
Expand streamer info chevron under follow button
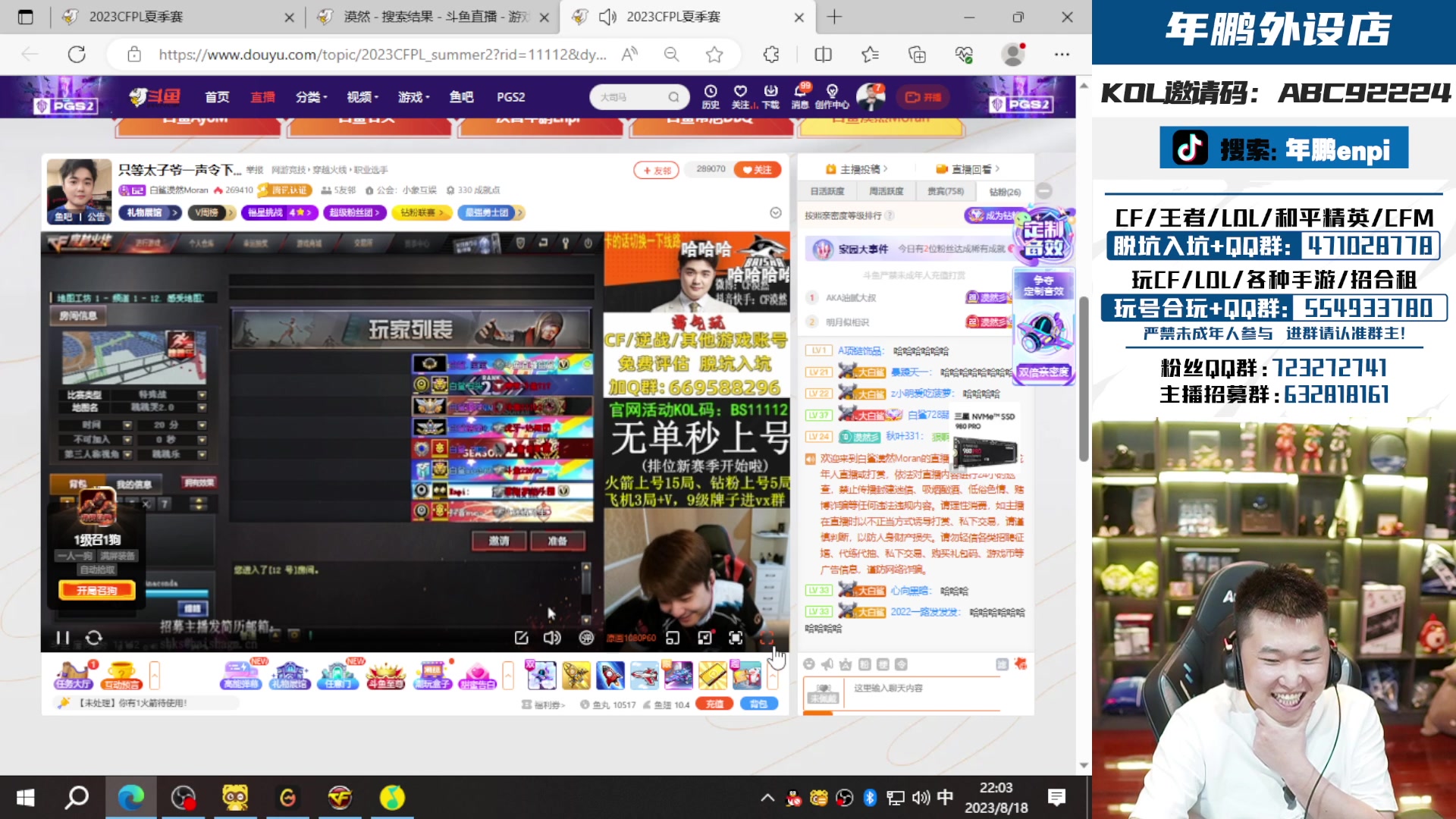coord(775,212)
